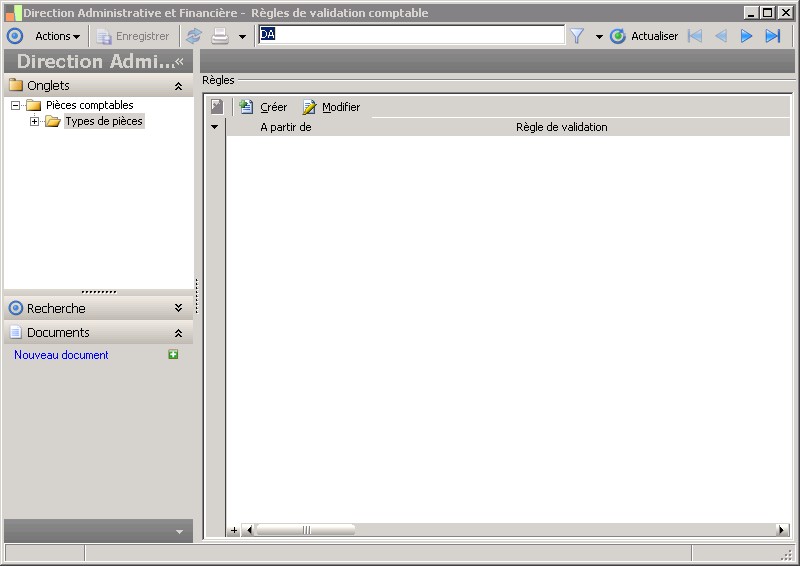Click the application icon in the title bar
The height and width of the screenshot is (566, 800).
tap(14, 13)
